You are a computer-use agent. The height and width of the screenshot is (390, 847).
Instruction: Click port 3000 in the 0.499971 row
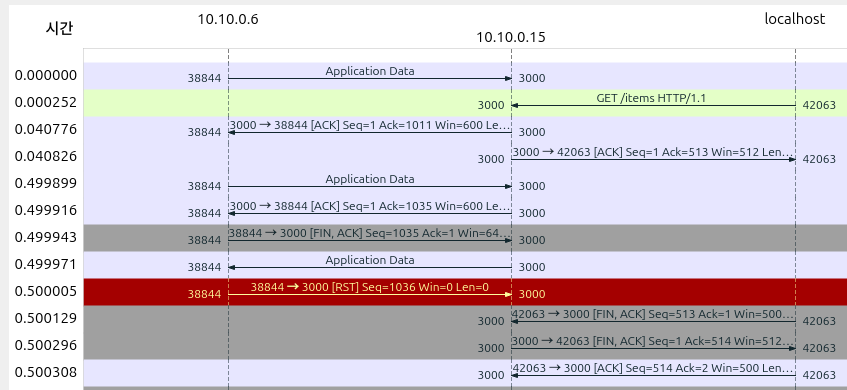(532, 267)
